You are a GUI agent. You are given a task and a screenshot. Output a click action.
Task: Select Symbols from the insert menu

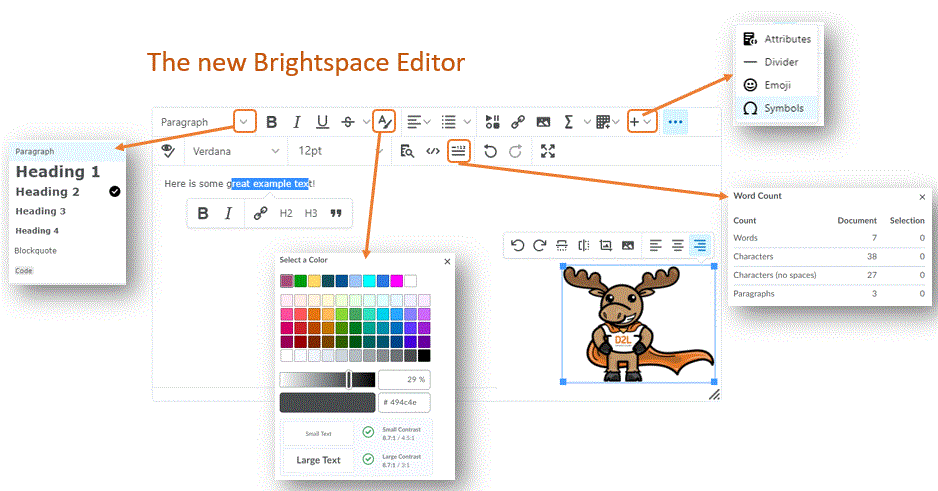tap(776, 108)
